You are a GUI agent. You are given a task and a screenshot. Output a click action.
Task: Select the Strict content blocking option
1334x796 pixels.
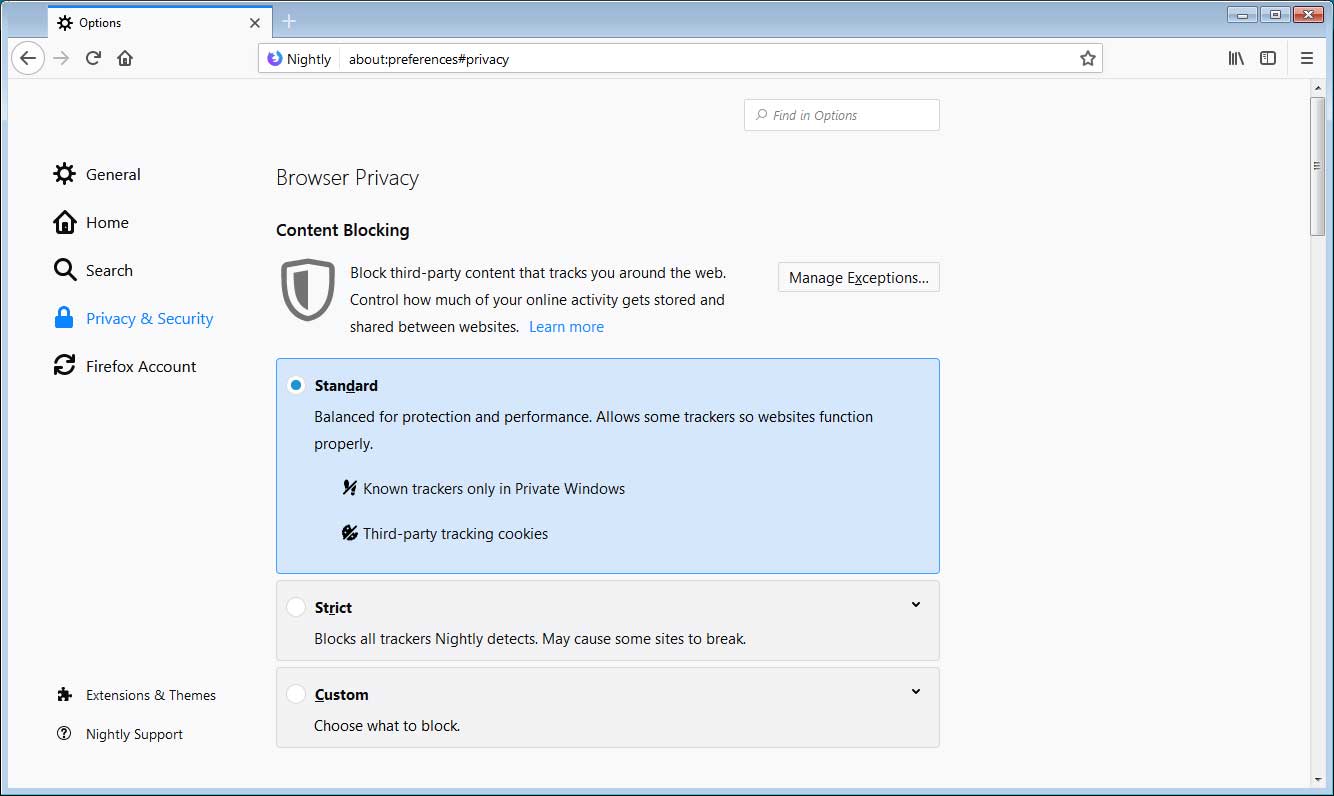click(296, 607)
